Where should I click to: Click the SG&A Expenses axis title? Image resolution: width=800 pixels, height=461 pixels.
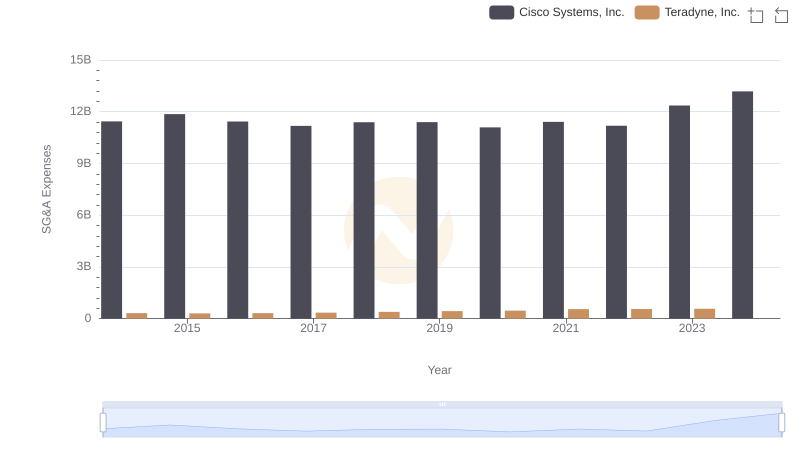[x=46, y=189]
